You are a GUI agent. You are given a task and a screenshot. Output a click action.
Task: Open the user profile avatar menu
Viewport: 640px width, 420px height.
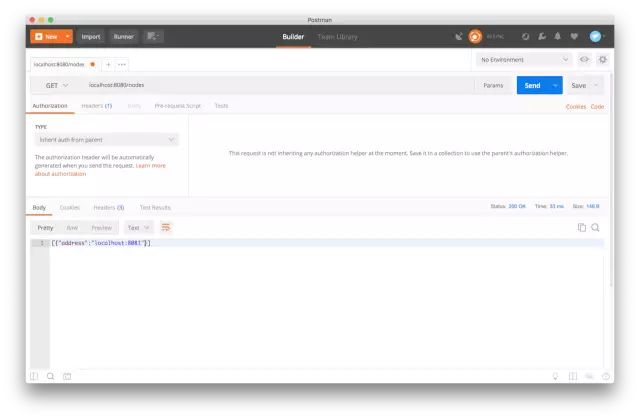597,37
